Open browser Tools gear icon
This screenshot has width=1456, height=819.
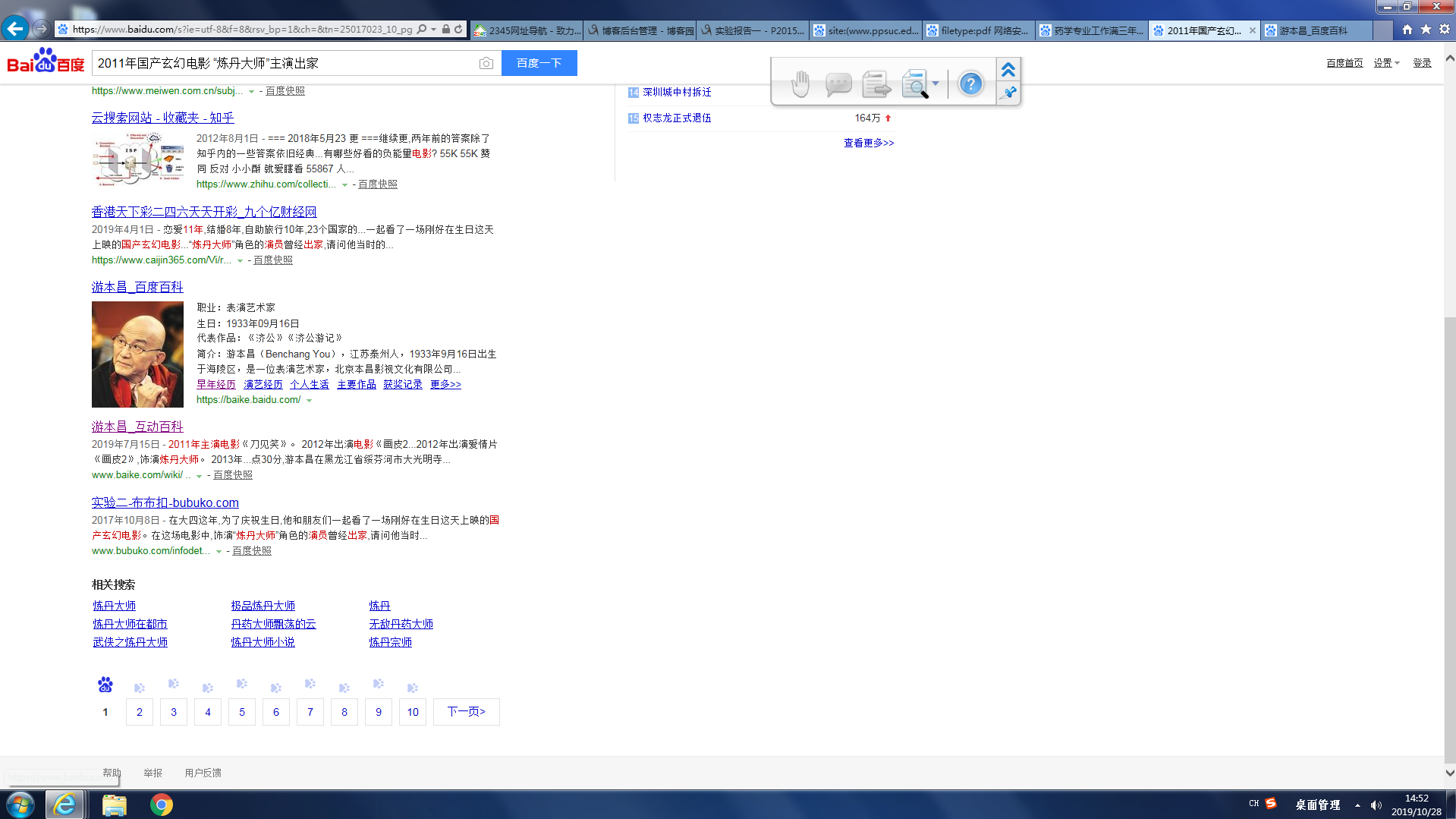[1445, 30]
